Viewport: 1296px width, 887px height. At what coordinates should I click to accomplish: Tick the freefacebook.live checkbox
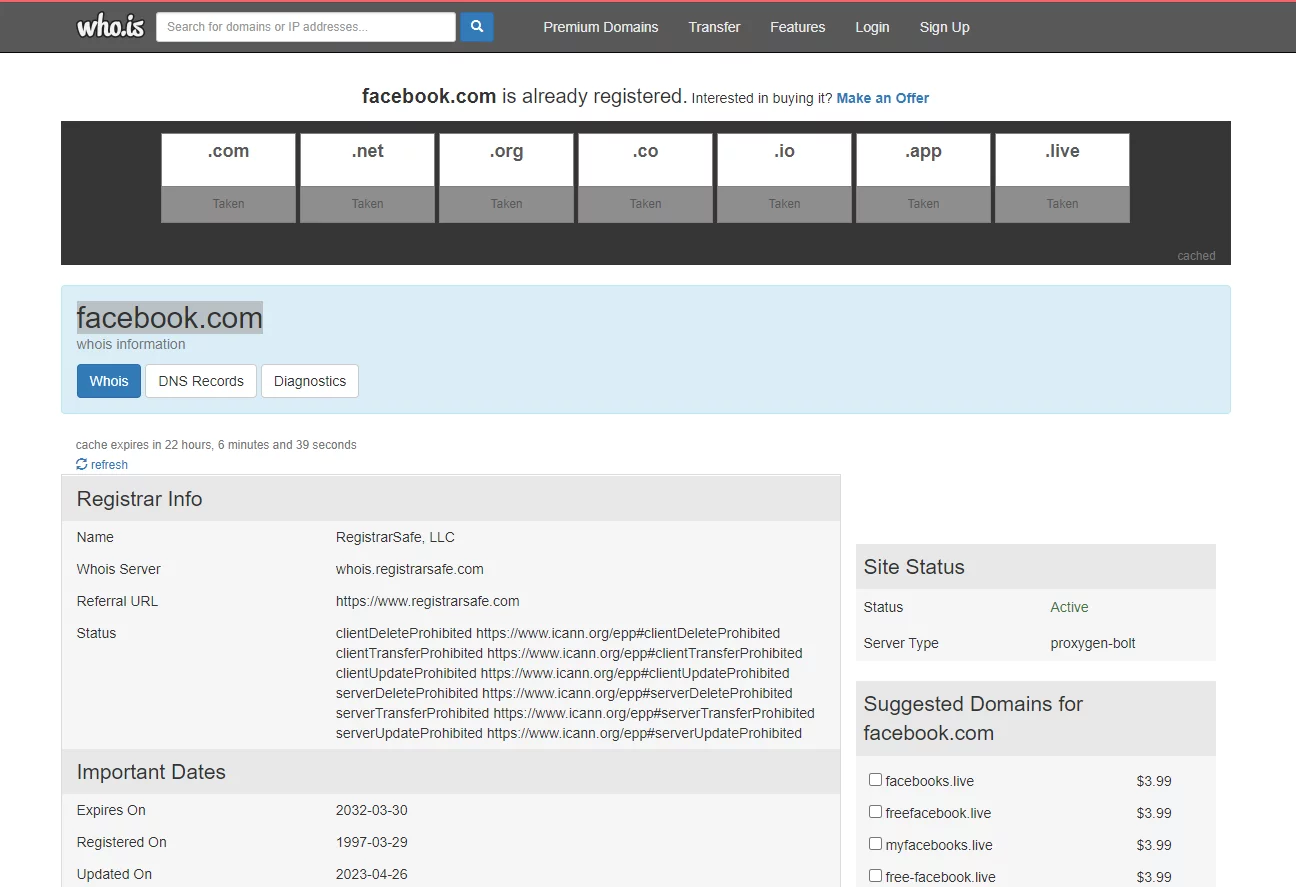(x=875, y=812)
